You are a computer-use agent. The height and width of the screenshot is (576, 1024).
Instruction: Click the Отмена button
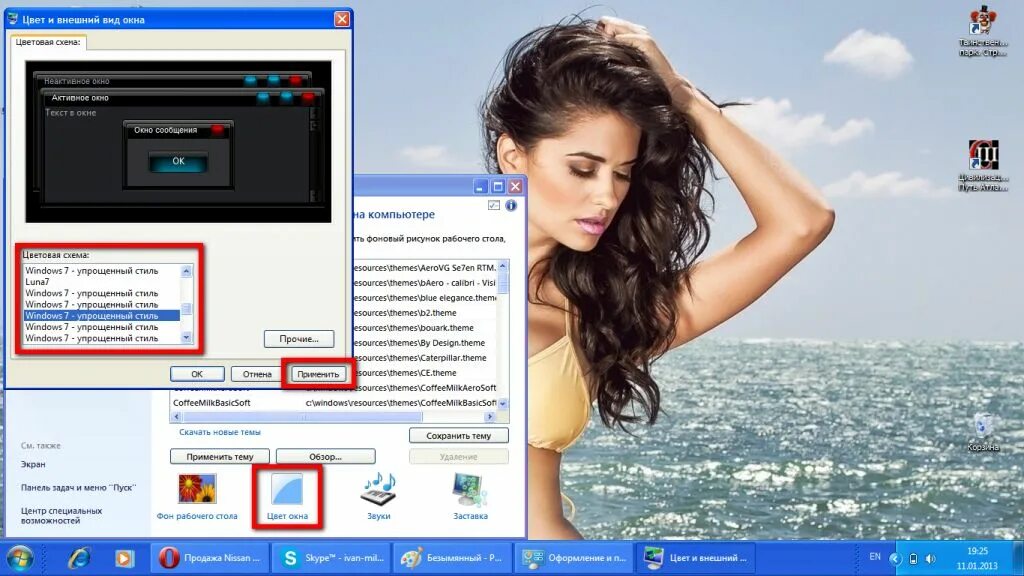pyautogui.click(x=257, y=374)
